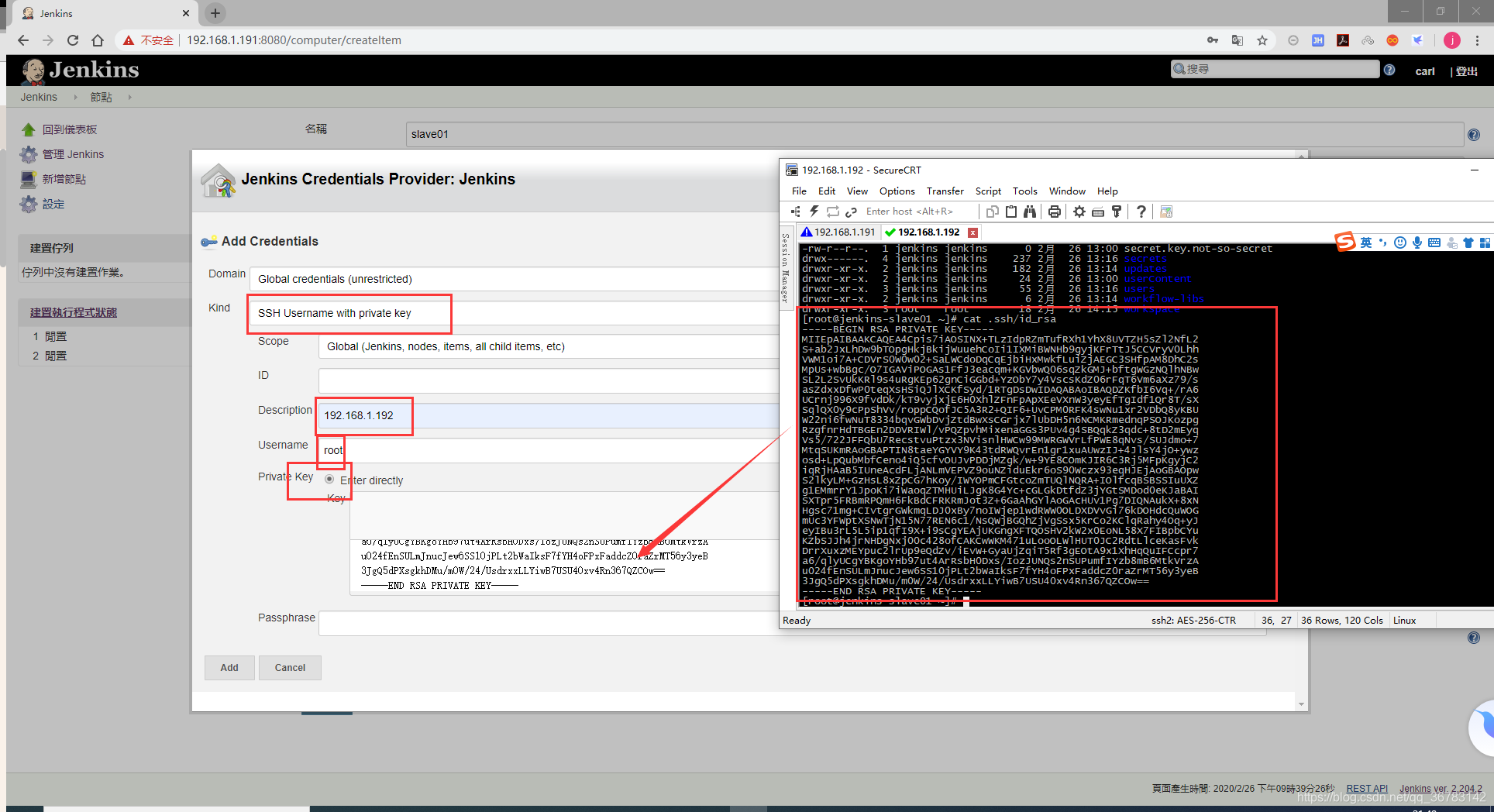Close the 192.168.1.192 session tab via red X
This screenshot has width=1494, height=812.
(x=972, y=232)
